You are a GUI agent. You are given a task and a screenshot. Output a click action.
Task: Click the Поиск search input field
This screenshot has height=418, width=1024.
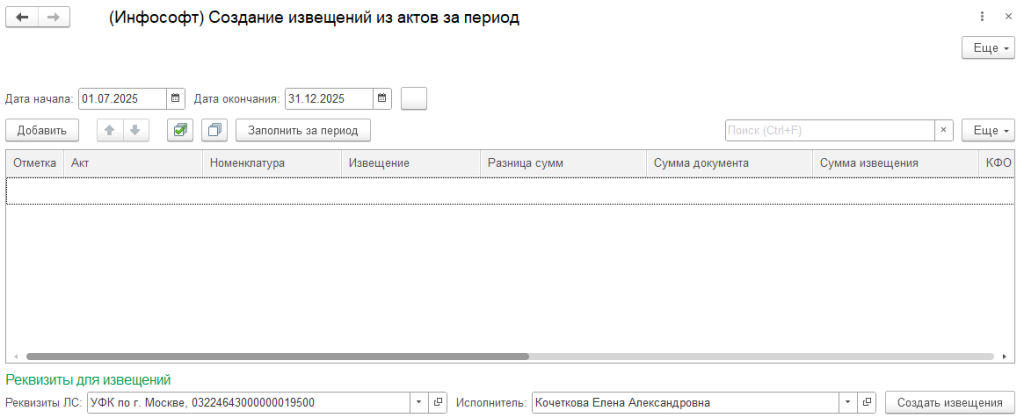tap(828, 130)
